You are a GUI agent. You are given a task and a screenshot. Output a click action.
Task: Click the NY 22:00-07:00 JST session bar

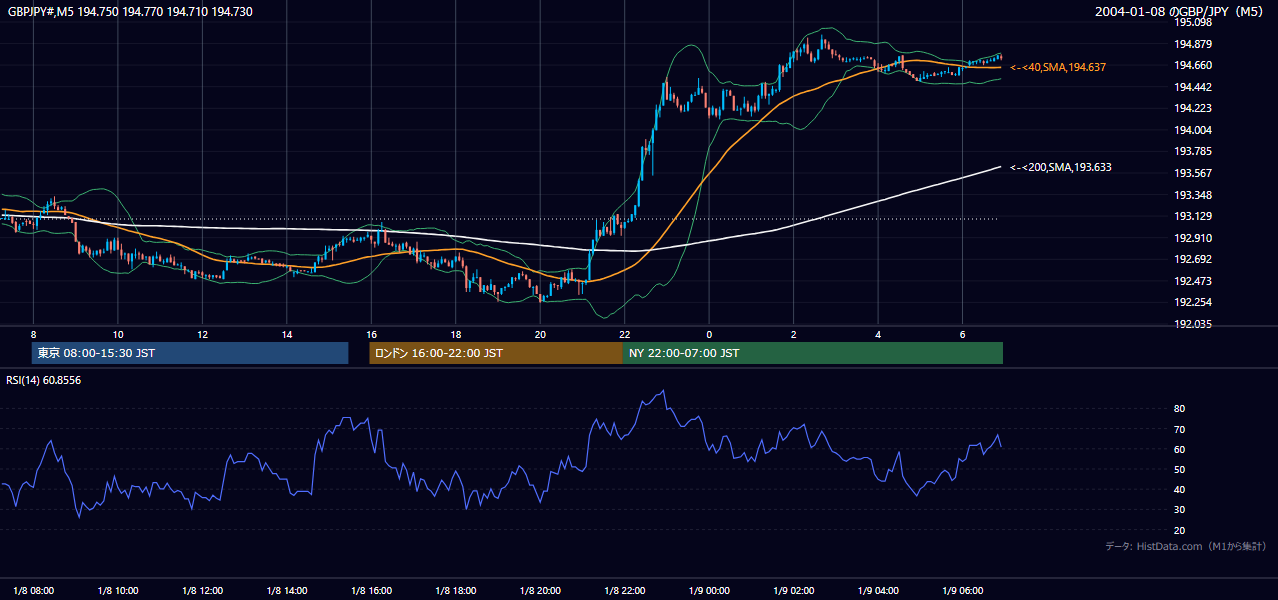click(x=813, y=353)
